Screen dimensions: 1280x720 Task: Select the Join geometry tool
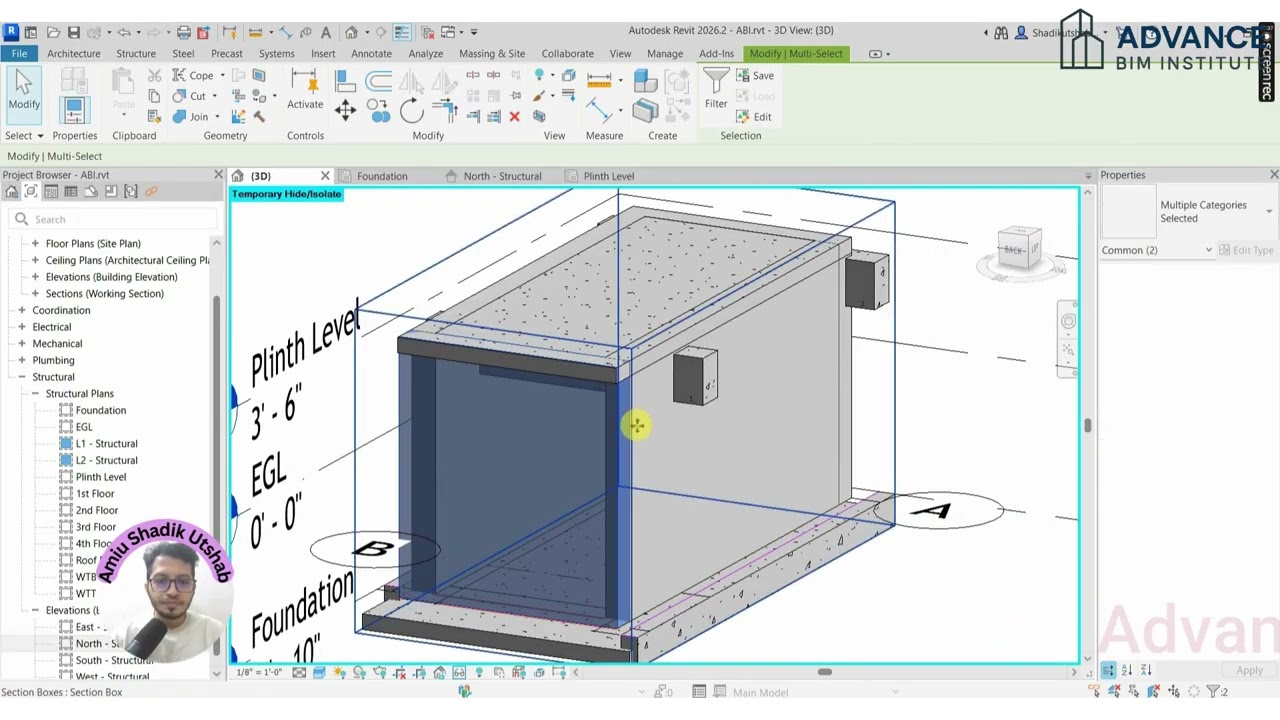pos(193,116)
